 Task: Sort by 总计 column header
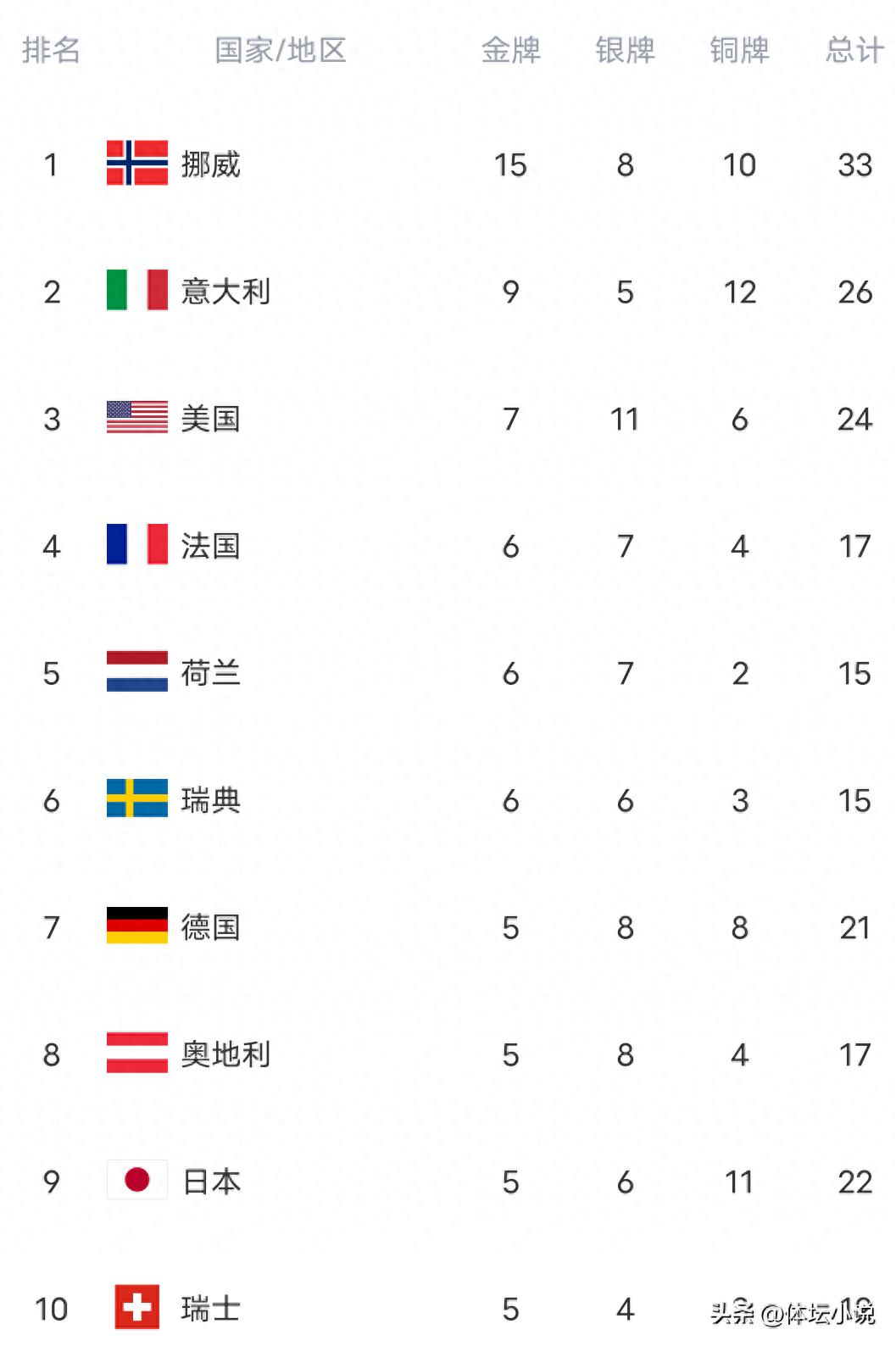(x=854, y=50)
